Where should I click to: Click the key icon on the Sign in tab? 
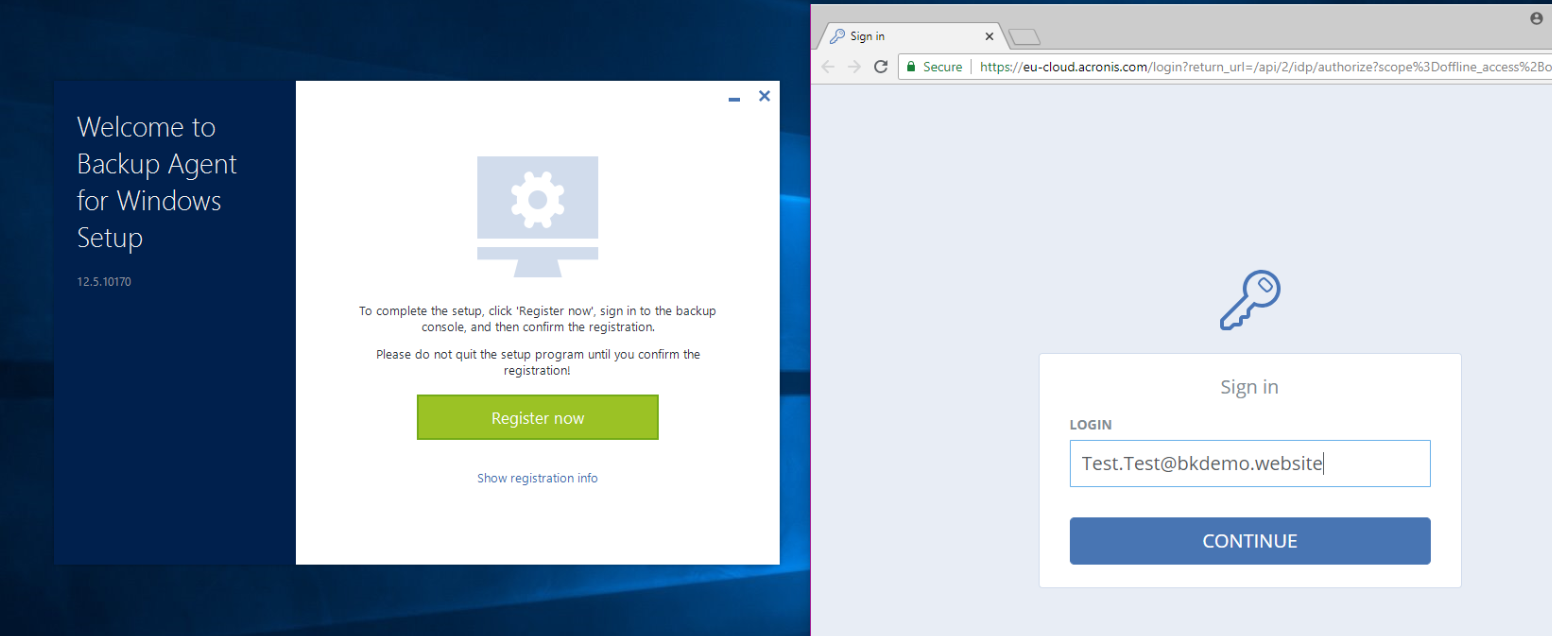(x=836, y=35)
